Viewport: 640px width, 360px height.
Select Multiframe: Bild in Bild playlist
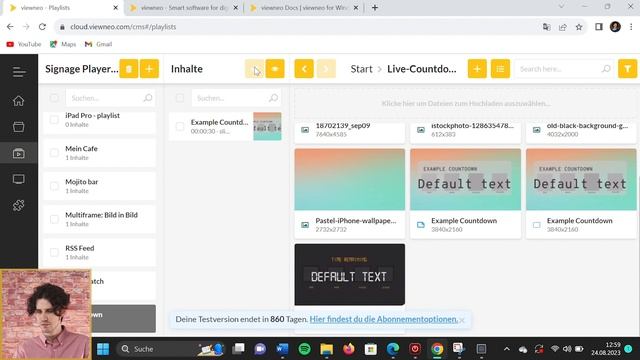(x=100, y=219)
